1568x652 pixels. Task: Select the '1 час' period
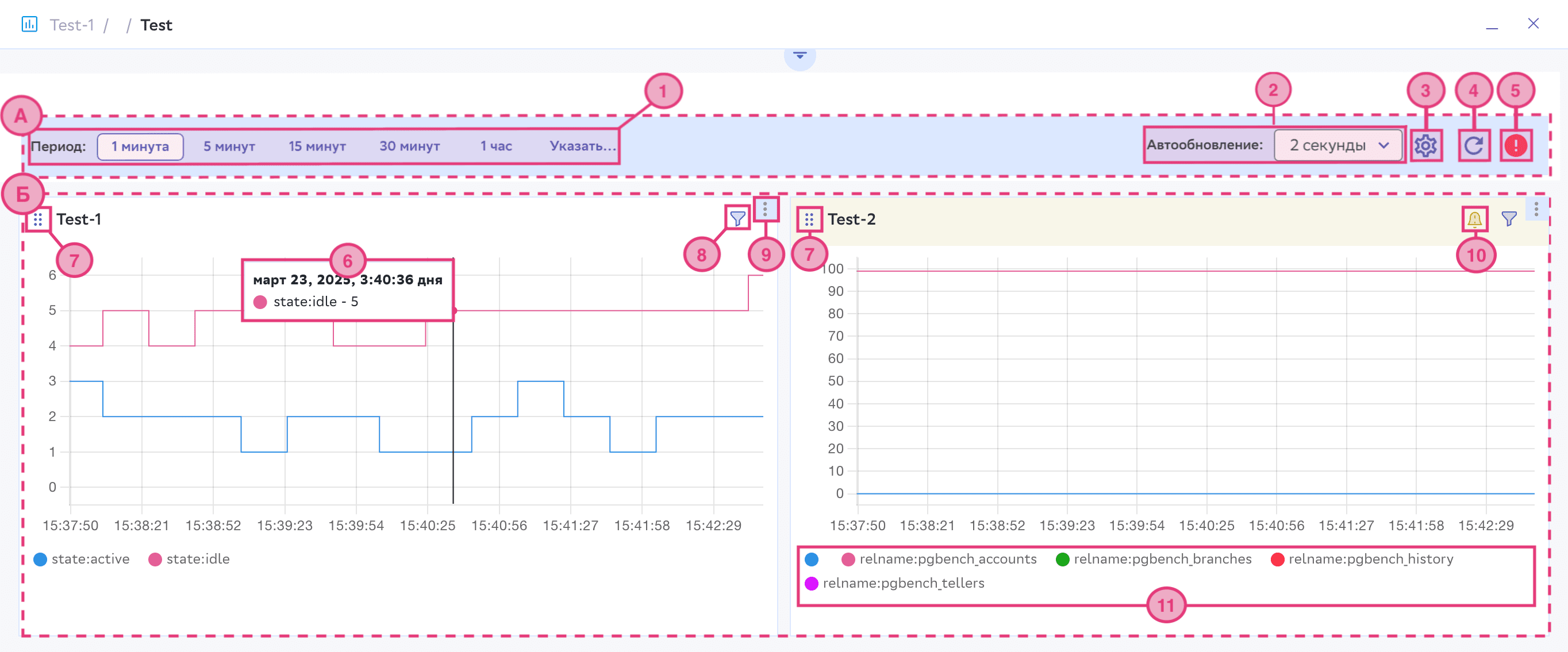click(x=495, y=146)
